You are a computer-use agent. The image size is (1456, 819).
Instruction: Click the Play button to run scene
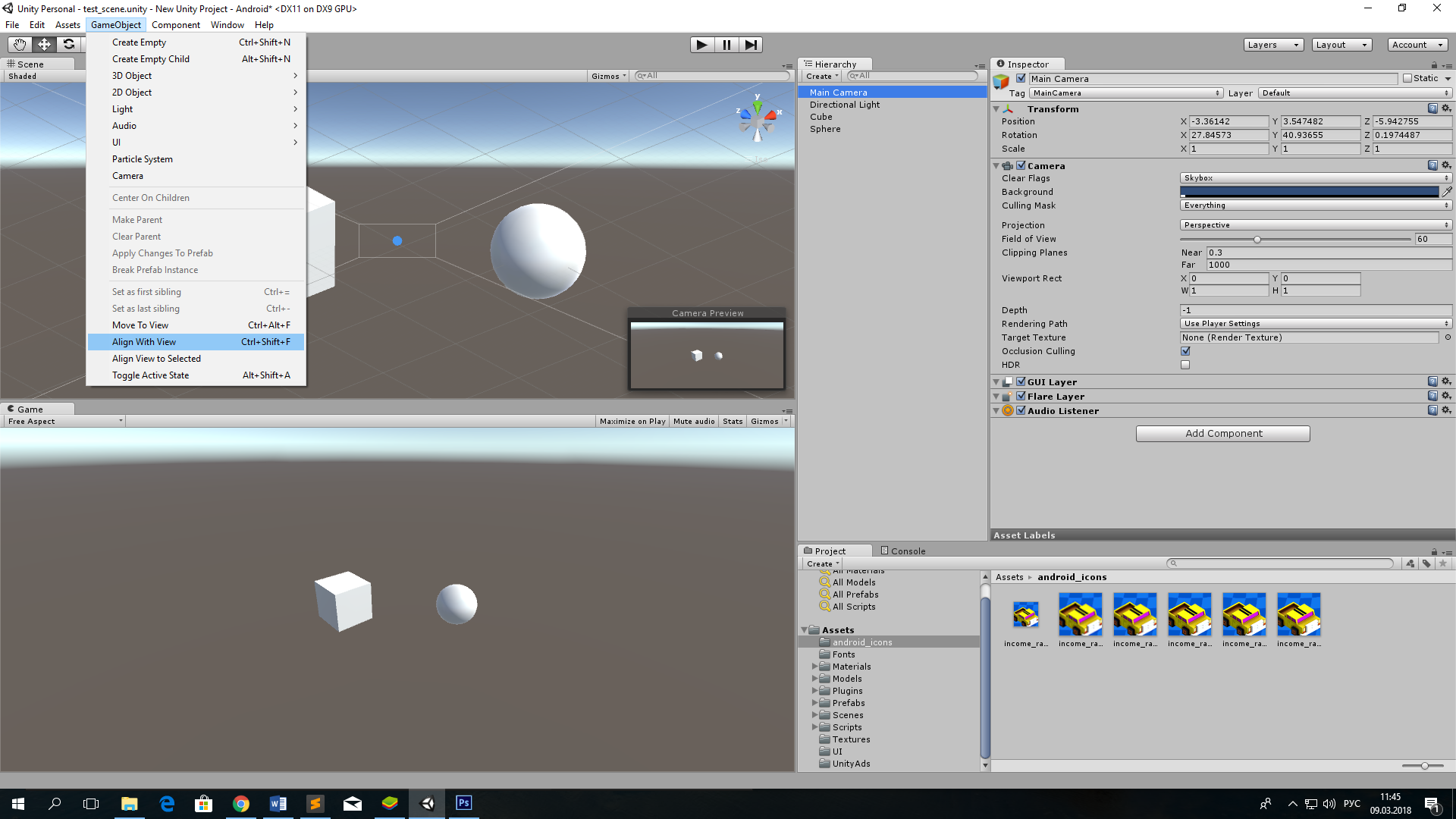coord(701,44)
